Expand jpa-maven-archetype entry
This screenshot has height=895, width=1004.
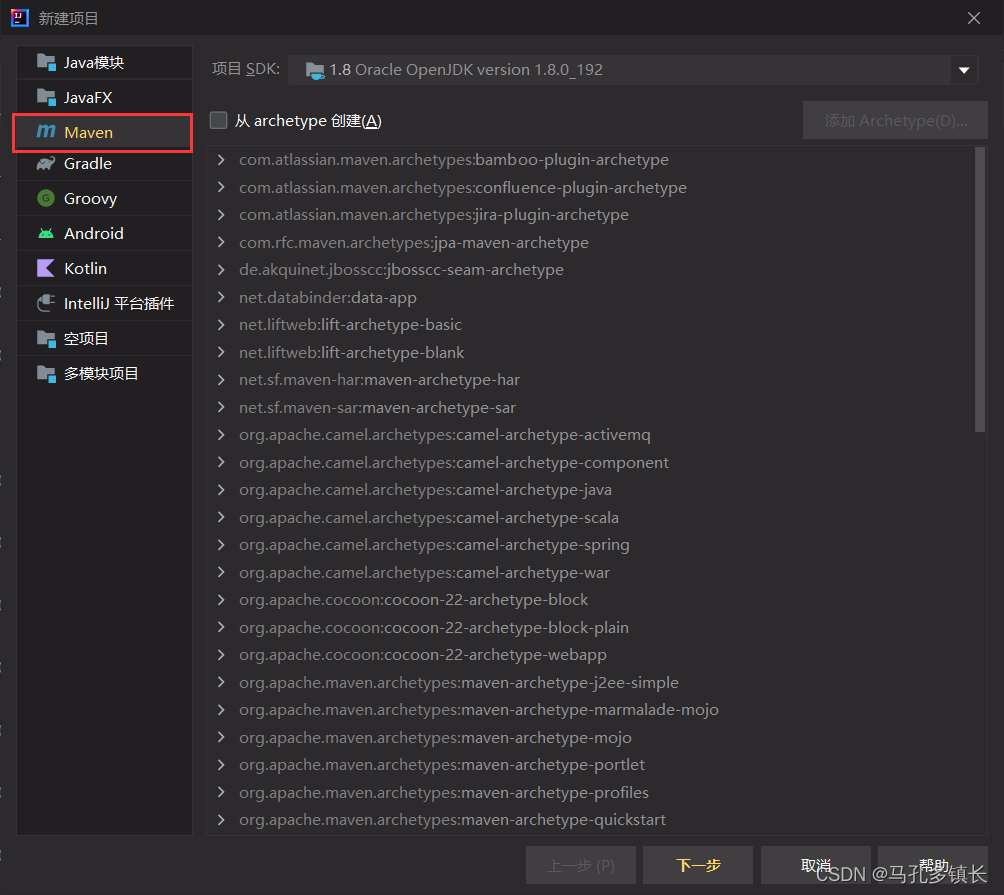(222, 242)
